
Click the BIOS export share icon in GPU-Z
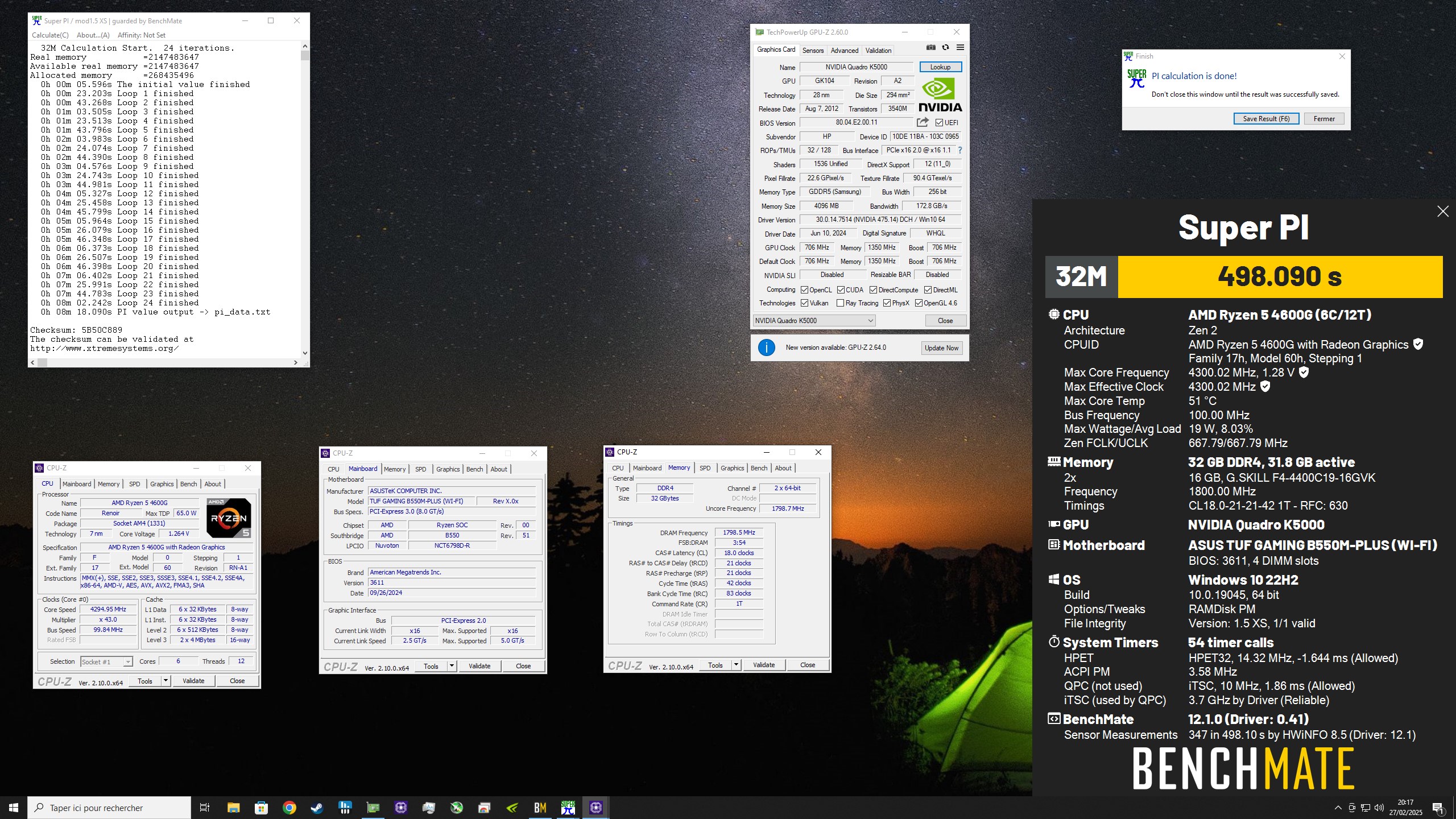click(923, 122)
